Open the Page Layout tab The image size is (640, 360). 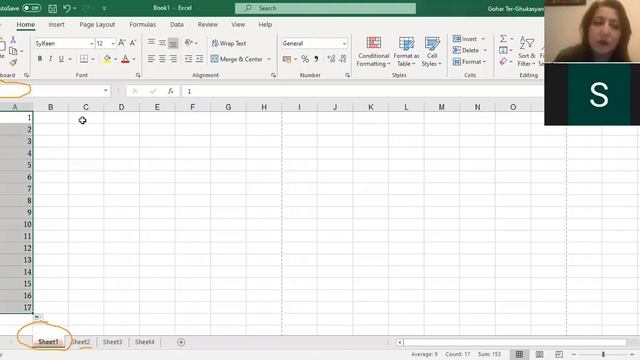pyautogui.click(x=97, y=24)
